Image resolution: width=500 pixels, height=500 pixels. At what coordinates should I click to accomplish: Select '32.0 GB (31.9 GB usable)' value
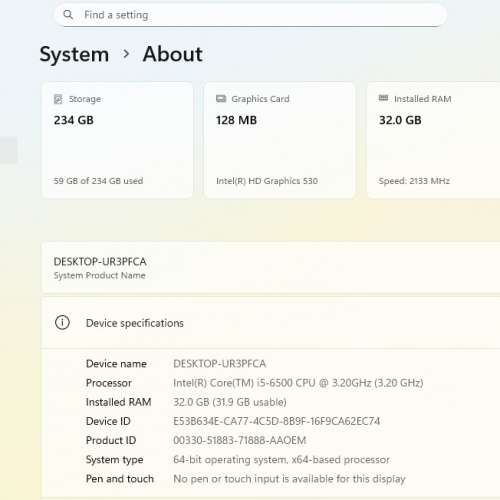[230, 402]
